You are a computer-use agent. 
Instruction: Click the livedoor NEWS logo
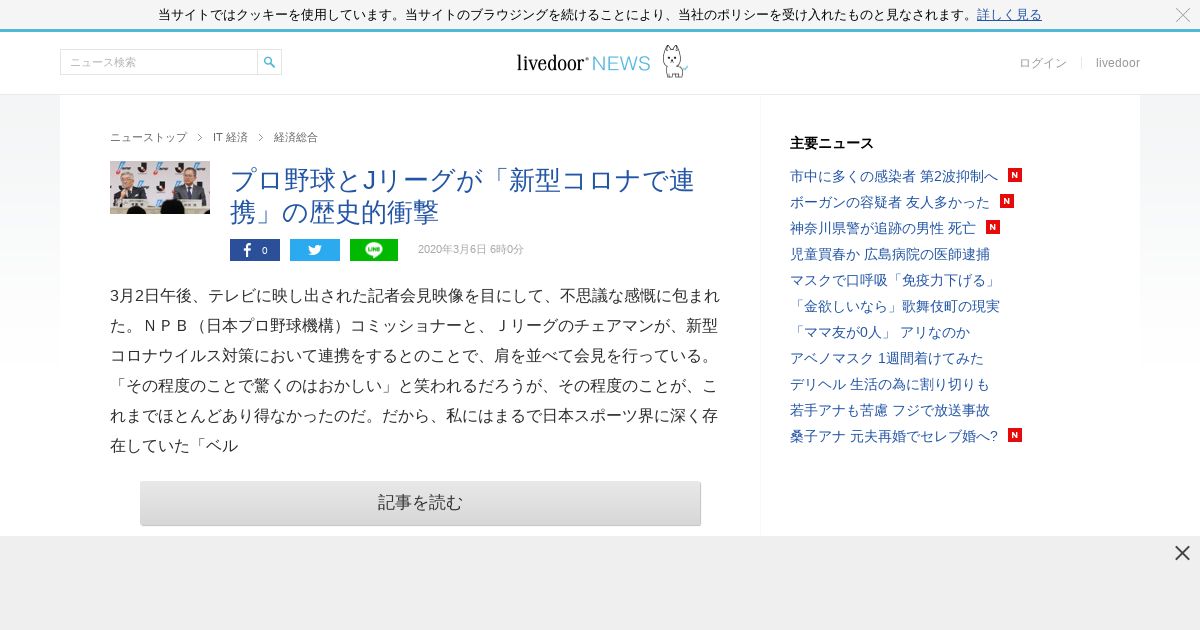(x=583, y=63)
